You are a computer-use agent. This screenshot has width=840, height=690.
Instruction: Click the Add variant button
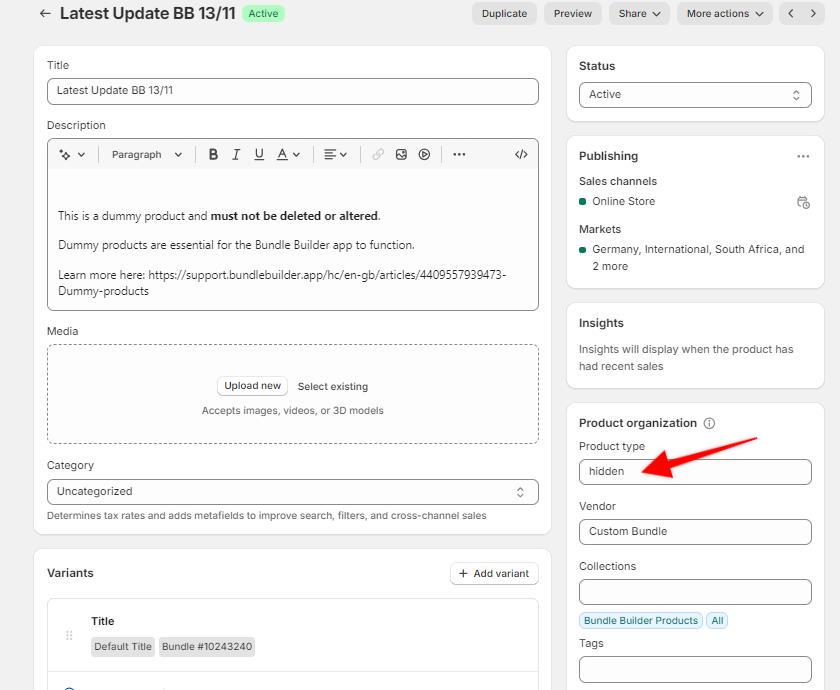point(494,574)
